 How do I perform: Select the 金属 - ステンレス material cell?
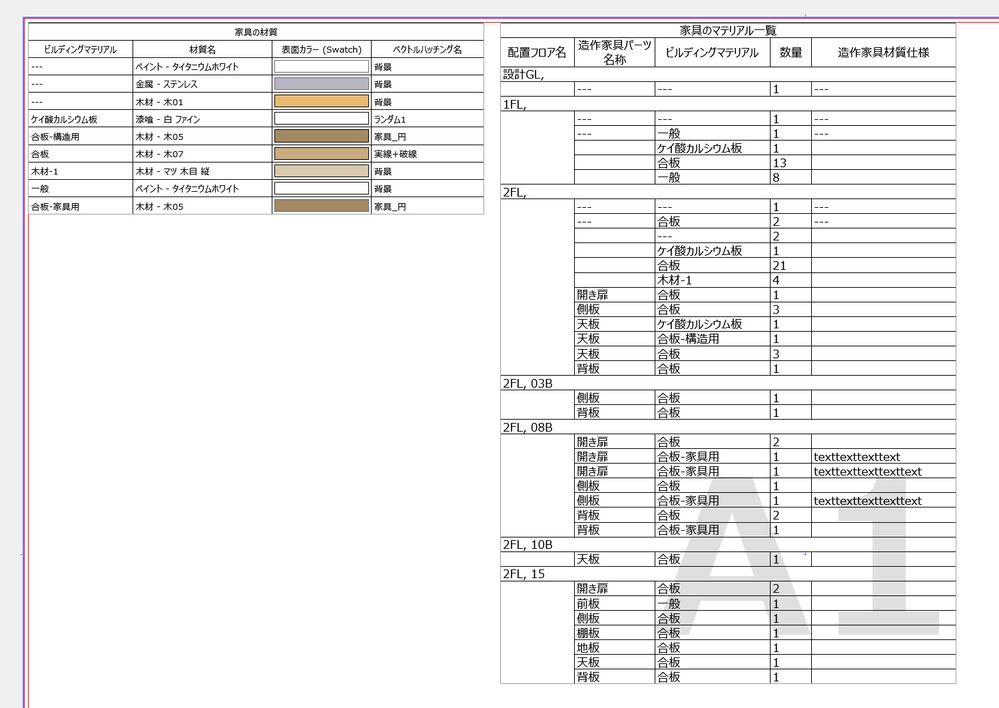pyautogui.click(x=202, y=84)
